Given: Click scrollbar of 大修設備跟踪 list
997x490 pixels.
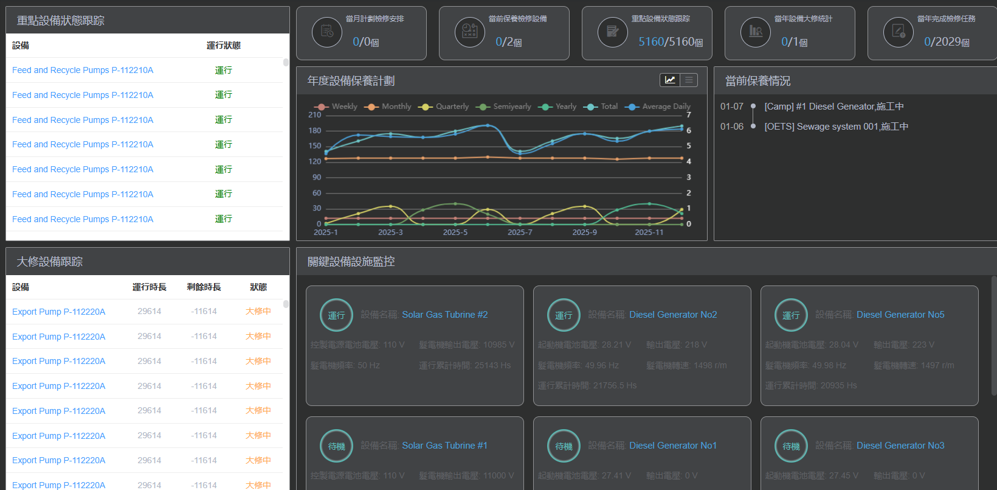Looking at the screenshot, I should (x=285, y=304).
